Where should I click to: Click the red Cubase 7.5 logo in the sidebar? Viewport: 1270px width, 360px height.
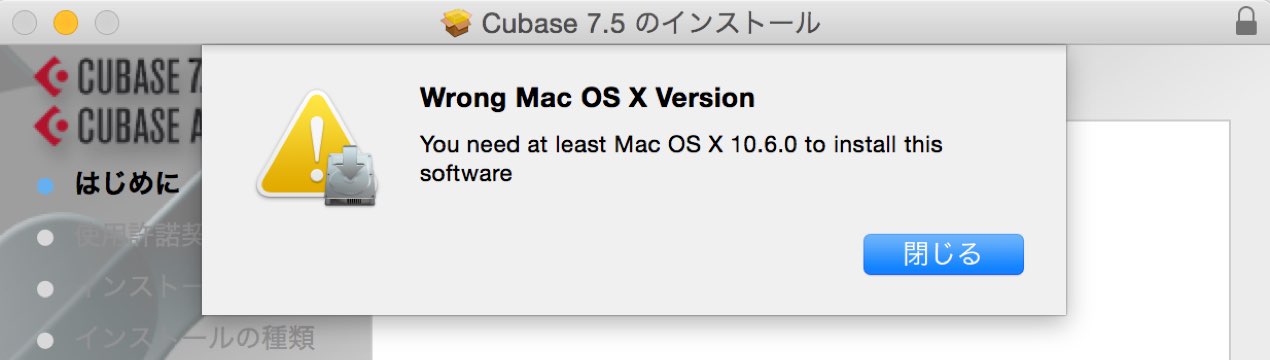coord(118,76)
